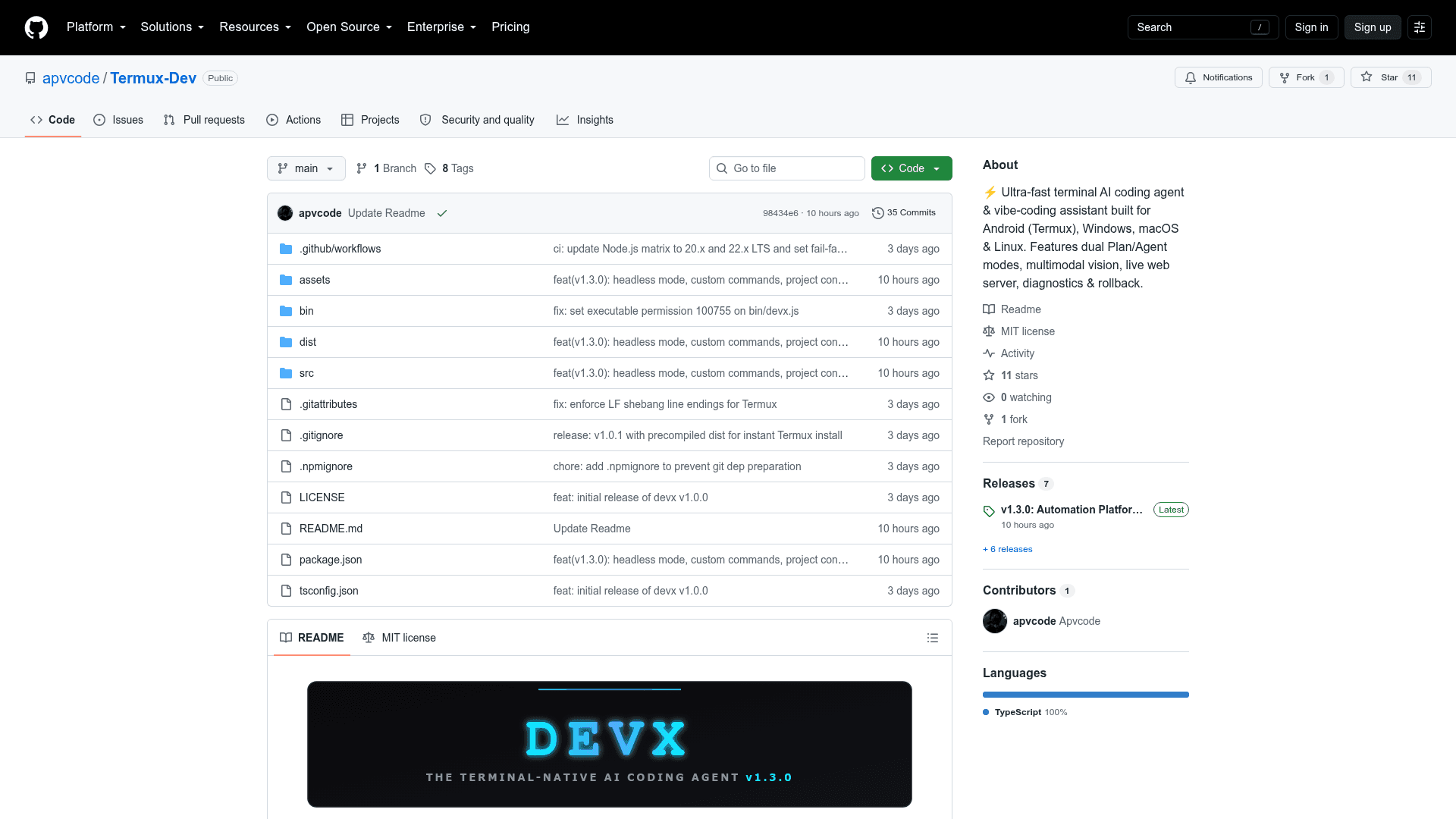Expand the Open Source menu

pyautogui.click(x=350, y=27)
